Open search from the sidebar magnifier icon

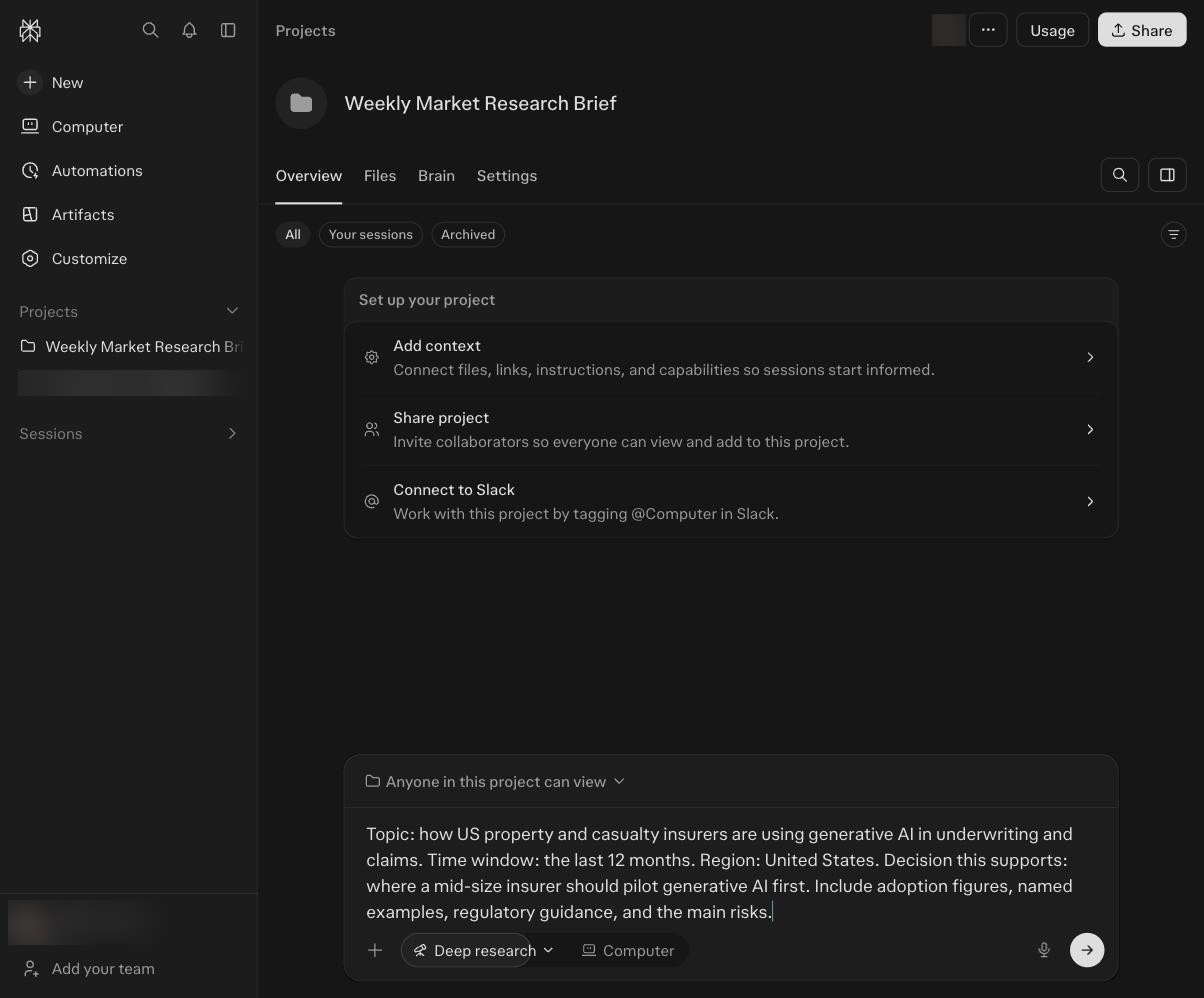[150, 30]
